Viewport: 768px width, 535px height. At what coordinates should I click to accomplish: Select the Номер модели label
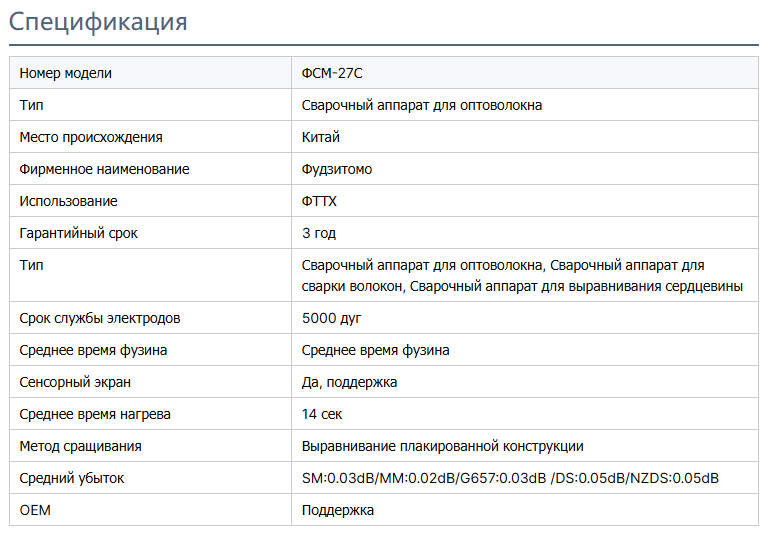click(66, 73)
